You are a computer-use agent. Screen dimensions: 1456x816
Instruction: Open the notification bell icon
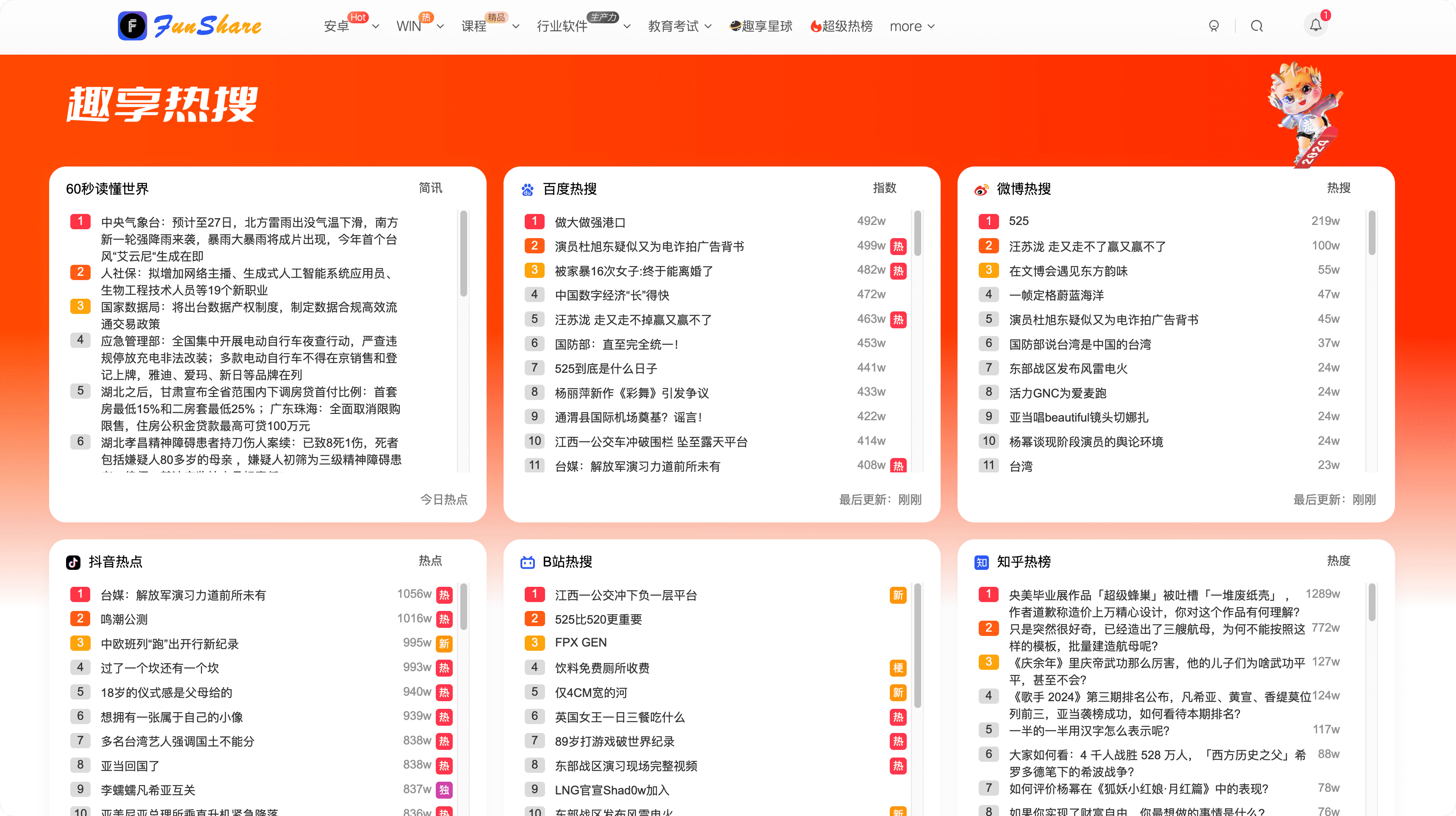coord(1315,25)
